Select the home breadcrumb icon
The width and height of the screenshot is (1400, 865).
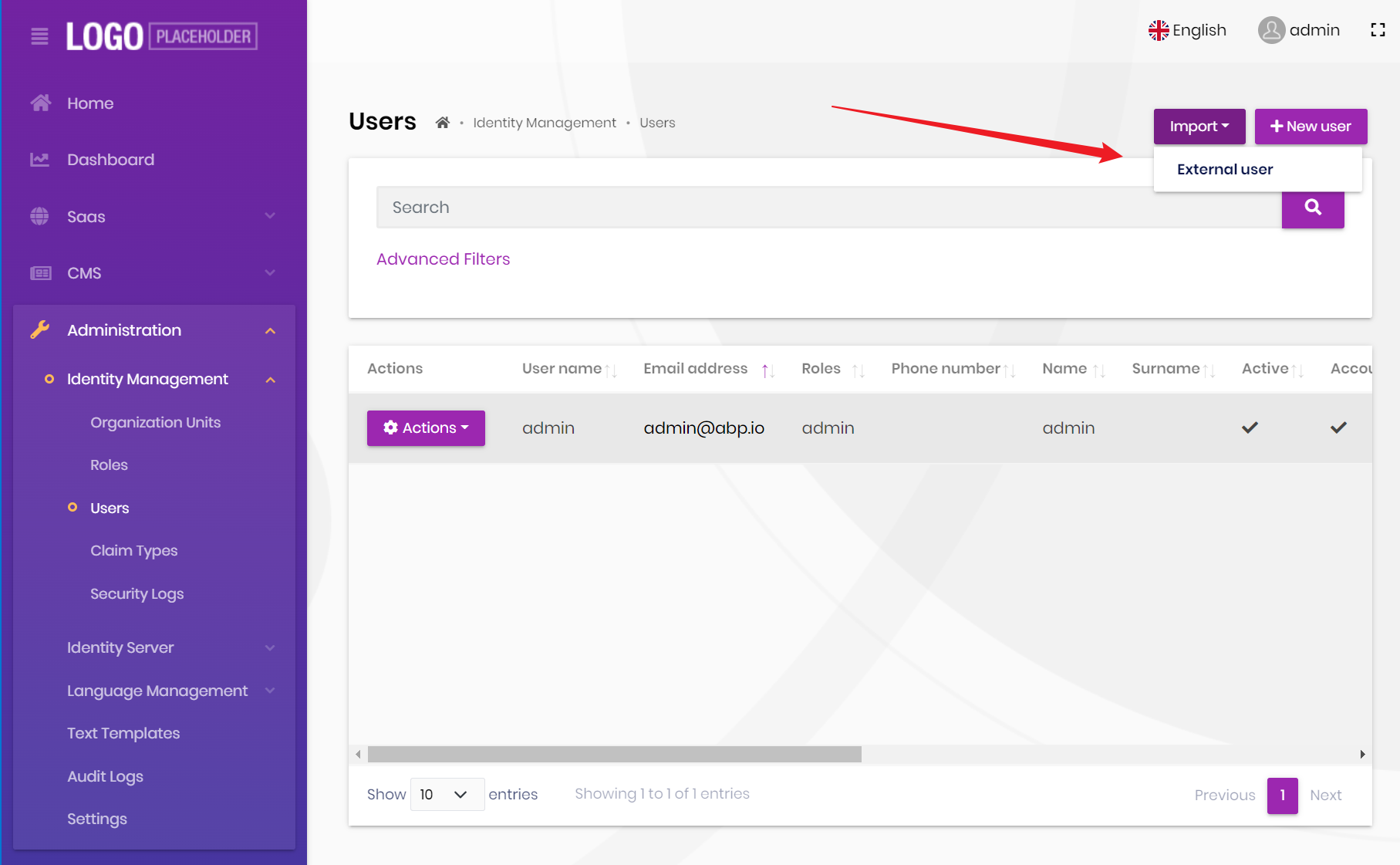(x=443, y=122)
